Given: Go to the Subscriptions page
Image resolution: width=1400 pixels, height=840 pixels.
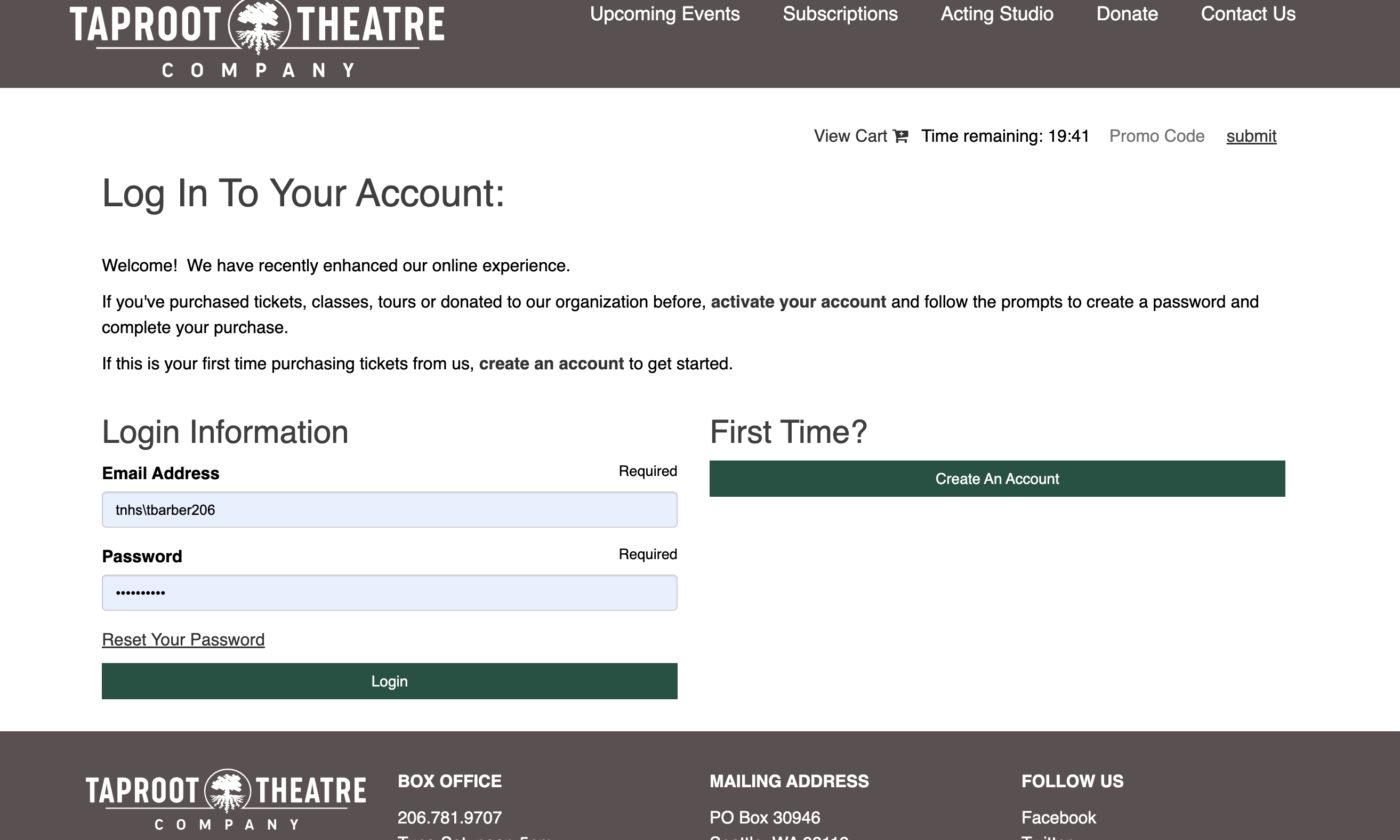Looking at the screenshot, I should (840, 14).
